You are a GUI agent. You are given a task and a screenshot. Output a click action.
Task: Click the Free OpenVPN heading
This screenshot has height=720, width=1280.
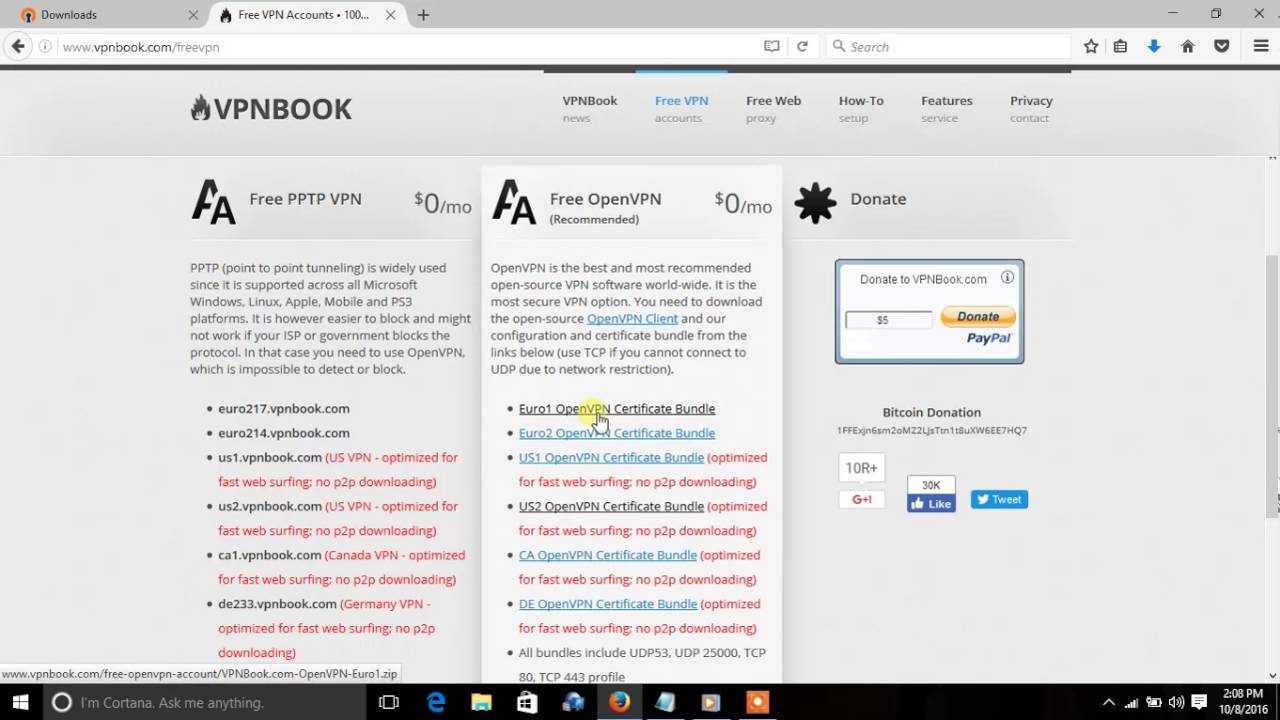point(605,199)
